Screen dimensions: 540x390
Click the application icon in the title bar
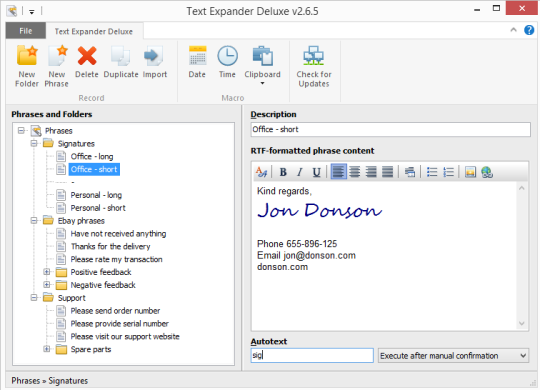click(12, 11)
